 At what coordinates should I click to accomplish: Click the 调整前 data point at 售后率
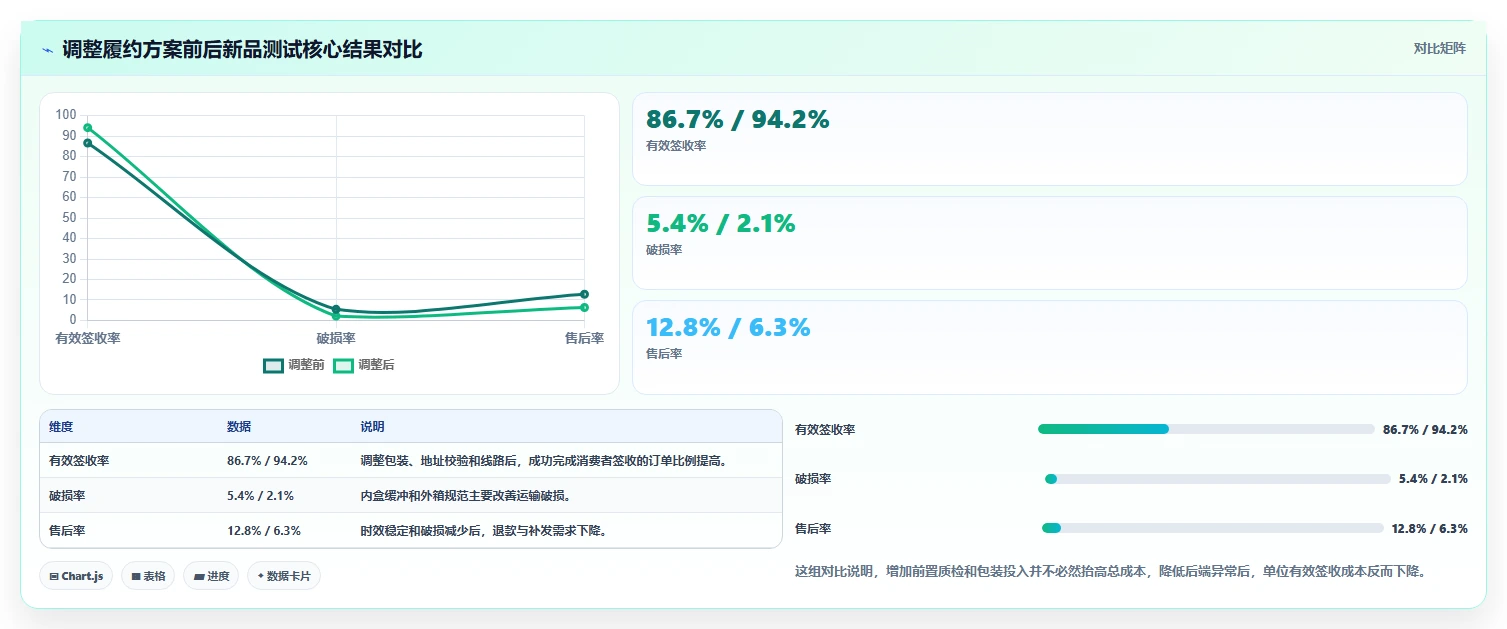tap(584, 294)
